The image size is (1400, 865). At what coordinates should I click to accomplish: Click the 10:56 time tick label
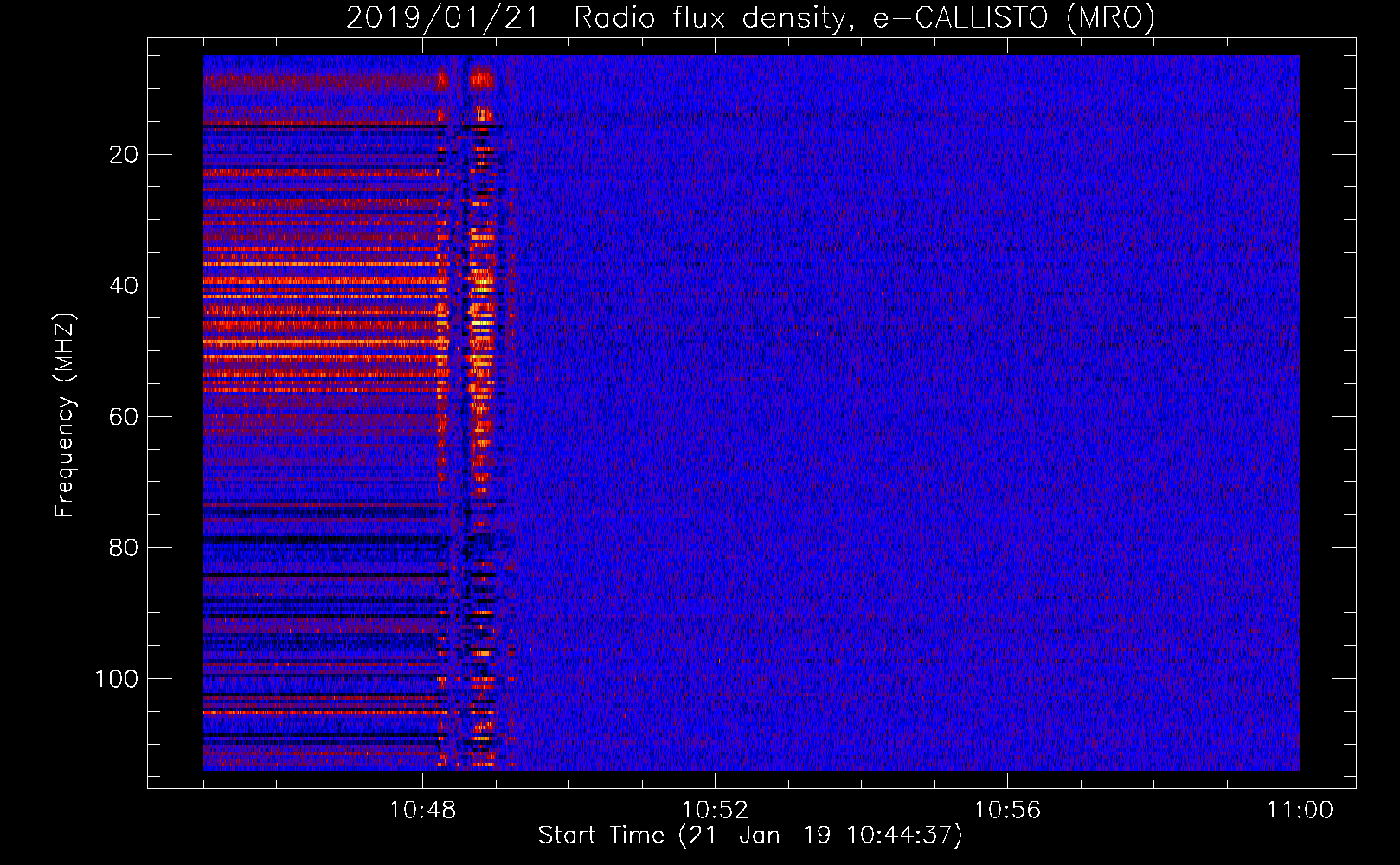point(1007,811)
